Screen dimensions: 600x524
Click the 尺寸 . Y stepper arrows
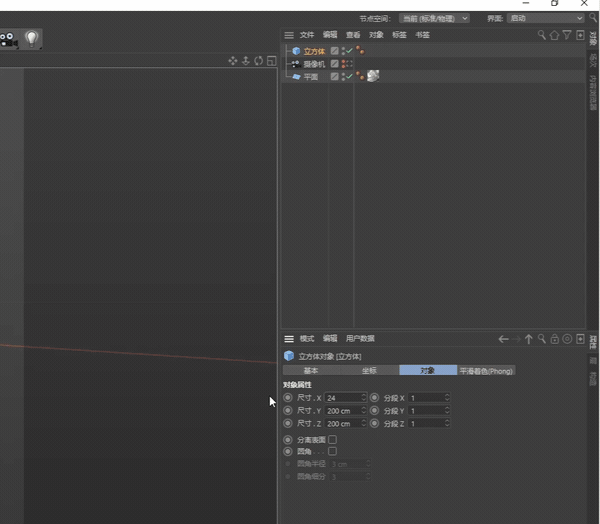[x=364, y=410]
